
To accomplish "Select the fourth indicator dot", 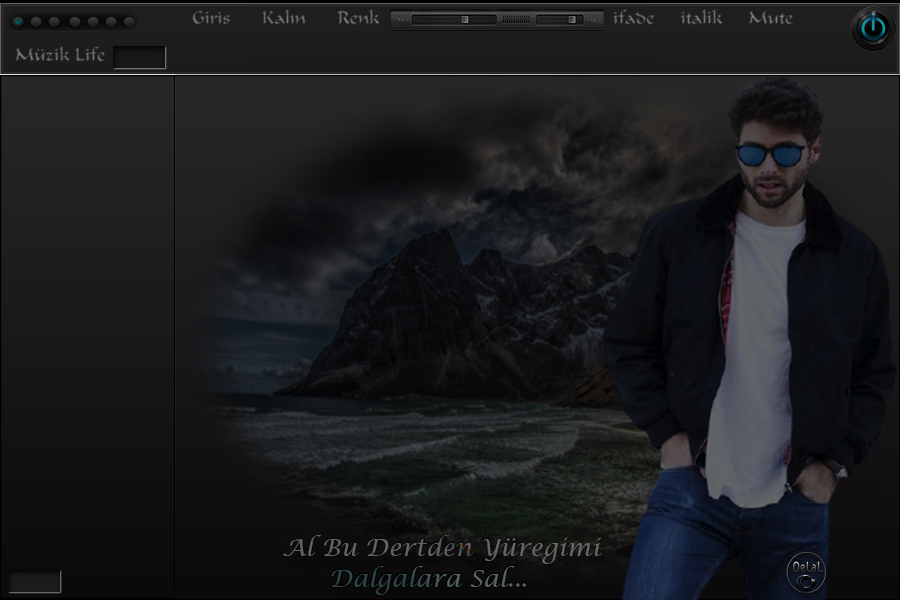I will [x=74, y=22].
